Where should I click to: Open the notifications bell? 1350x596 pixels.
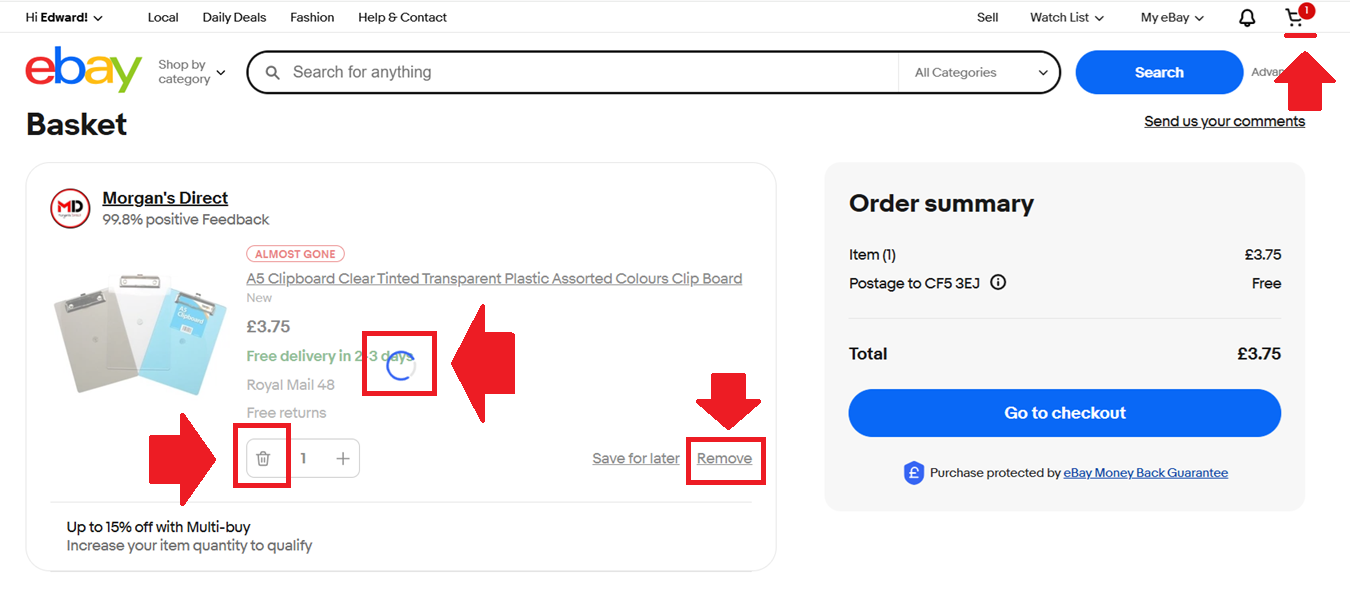click(1247, 18)
